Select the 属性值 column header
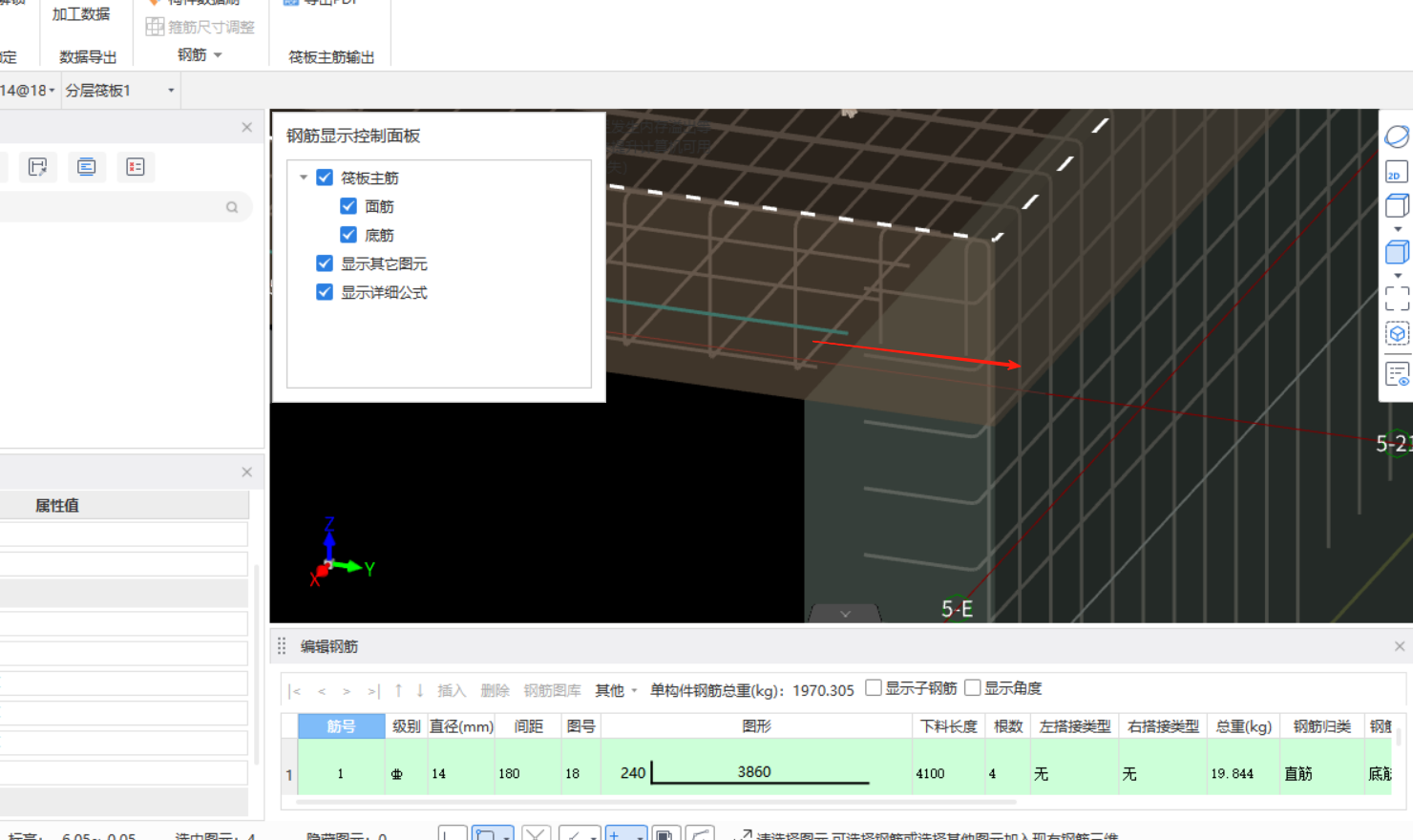 [57, 506]
